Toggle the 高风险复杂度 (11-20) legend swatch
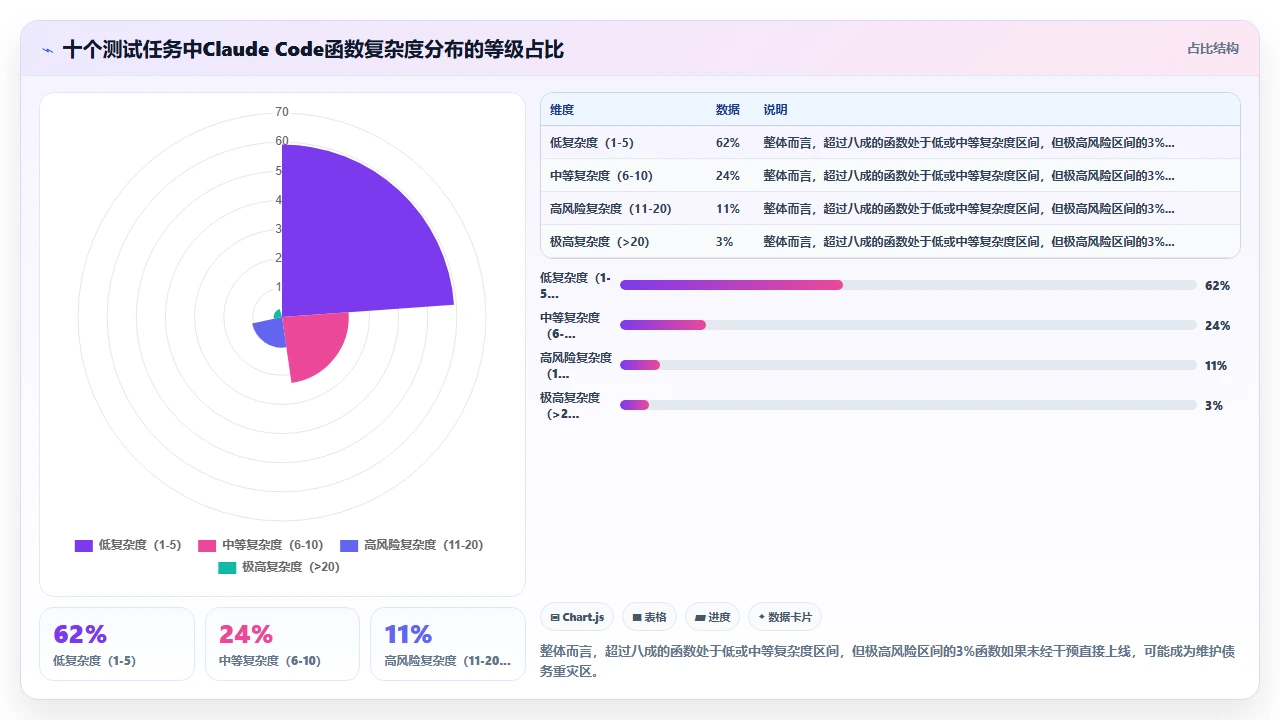The width and height of the screenshot is (1280, 720). click(349, 545)
